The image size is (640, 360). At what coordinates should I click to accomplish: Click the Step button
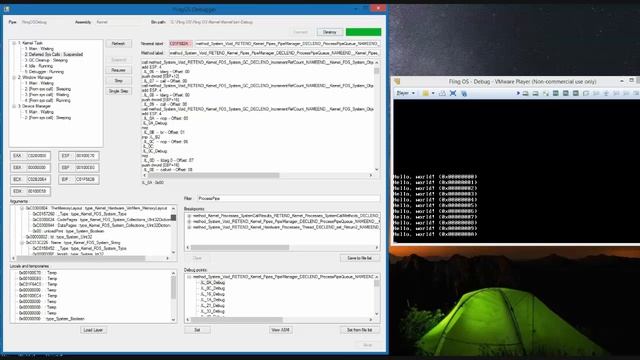[118, 81]
